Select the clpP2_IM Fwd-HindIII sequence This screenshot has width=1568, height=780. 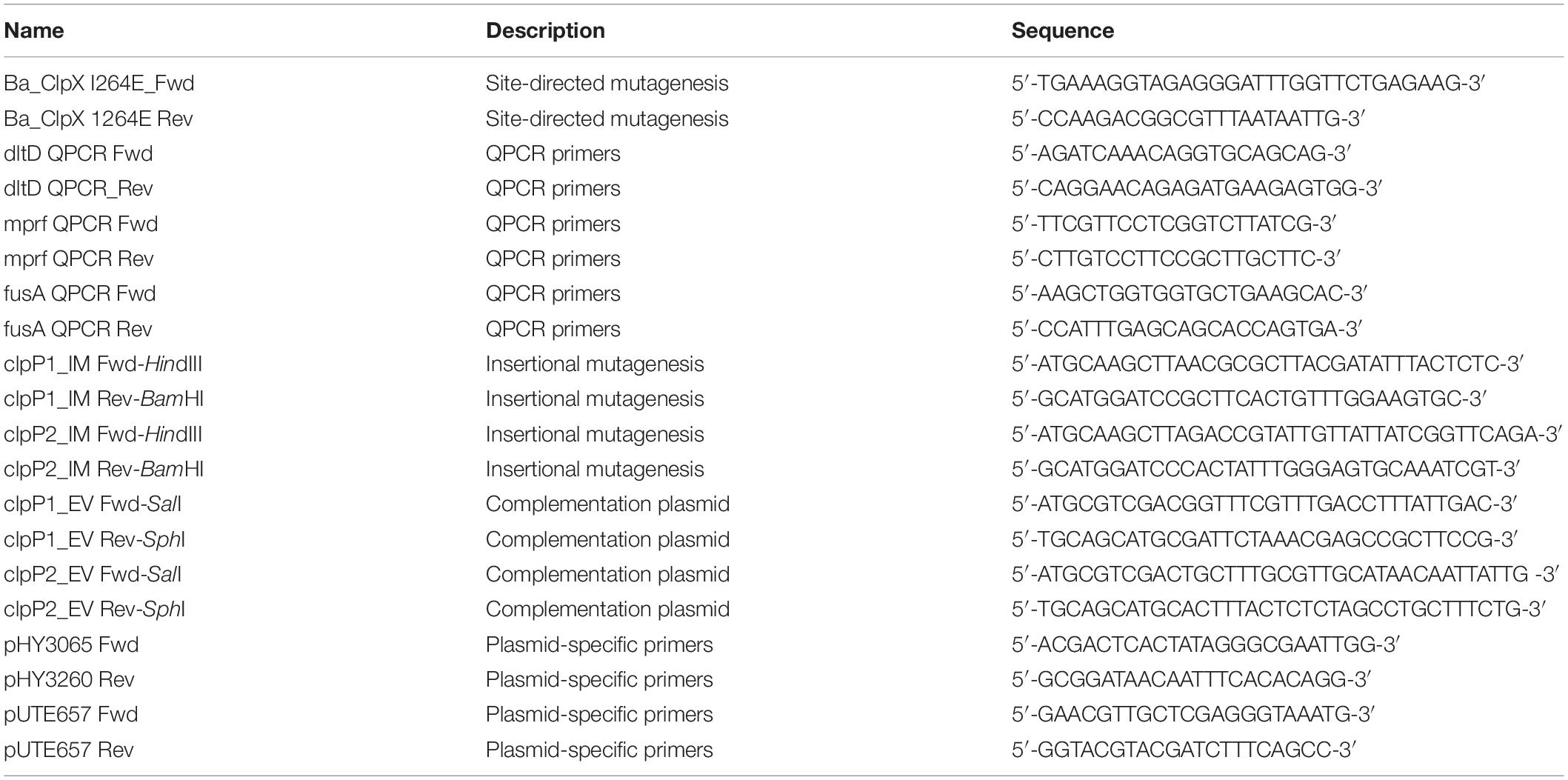(1287, 434)
